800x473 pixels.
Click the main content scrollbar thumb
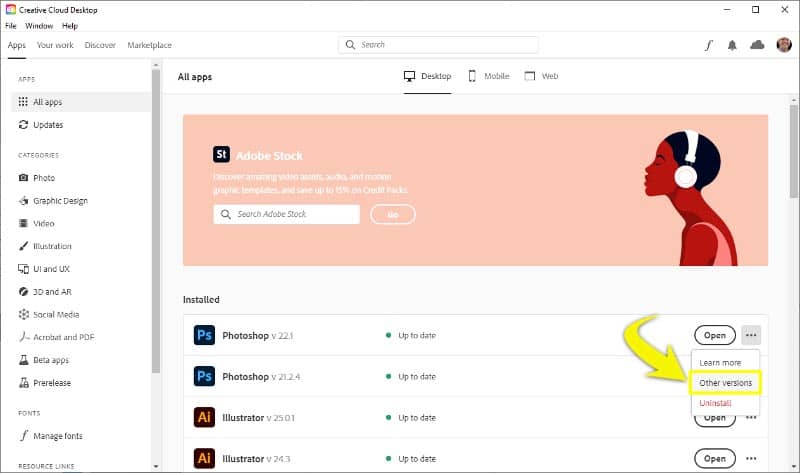click(x=793, y=152)
